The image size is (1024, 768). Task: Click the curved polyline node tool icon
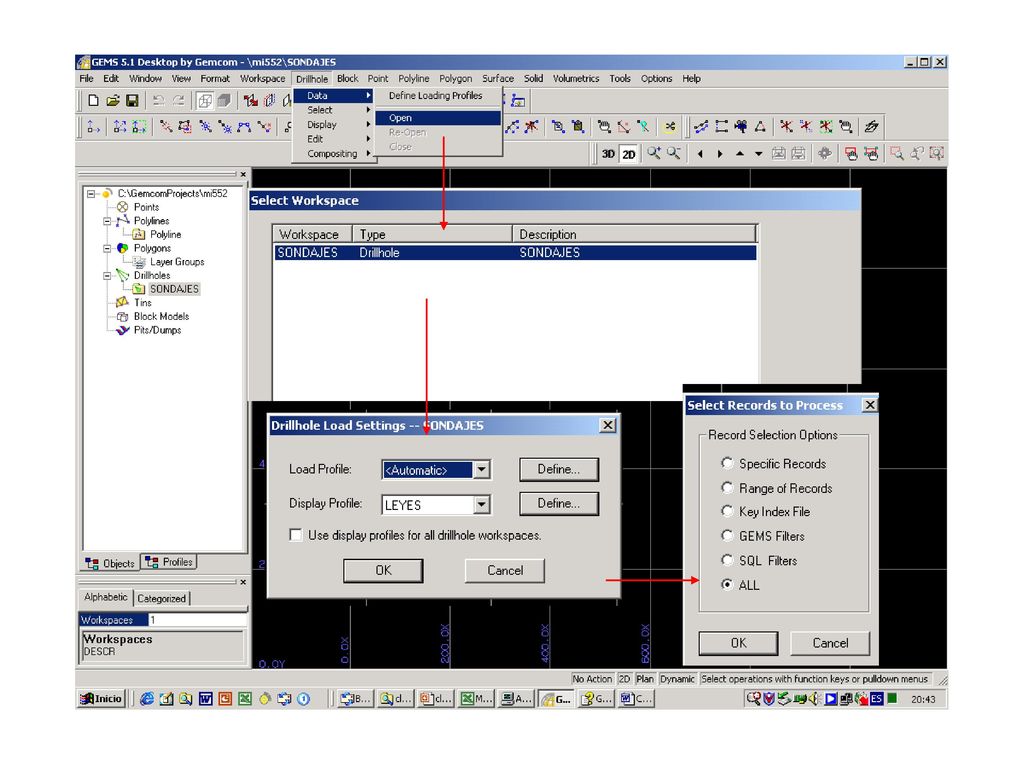[244, 127]
